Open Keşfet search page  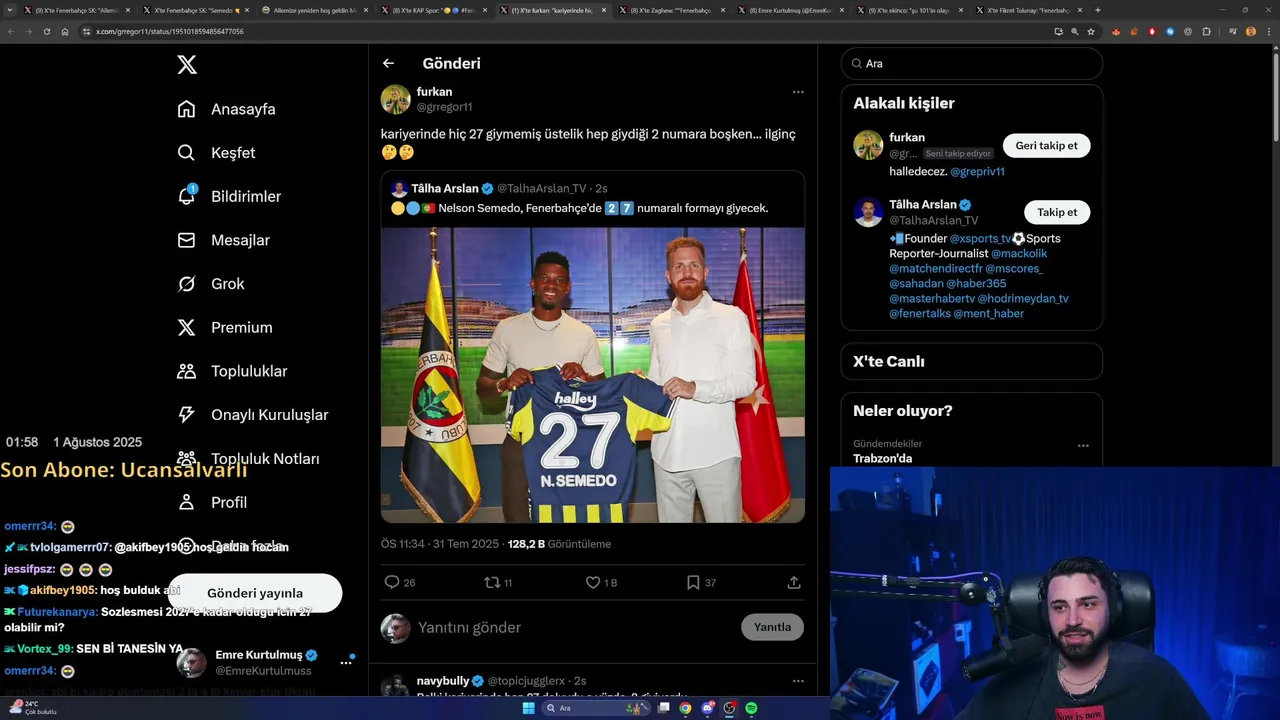click(216, 153)
